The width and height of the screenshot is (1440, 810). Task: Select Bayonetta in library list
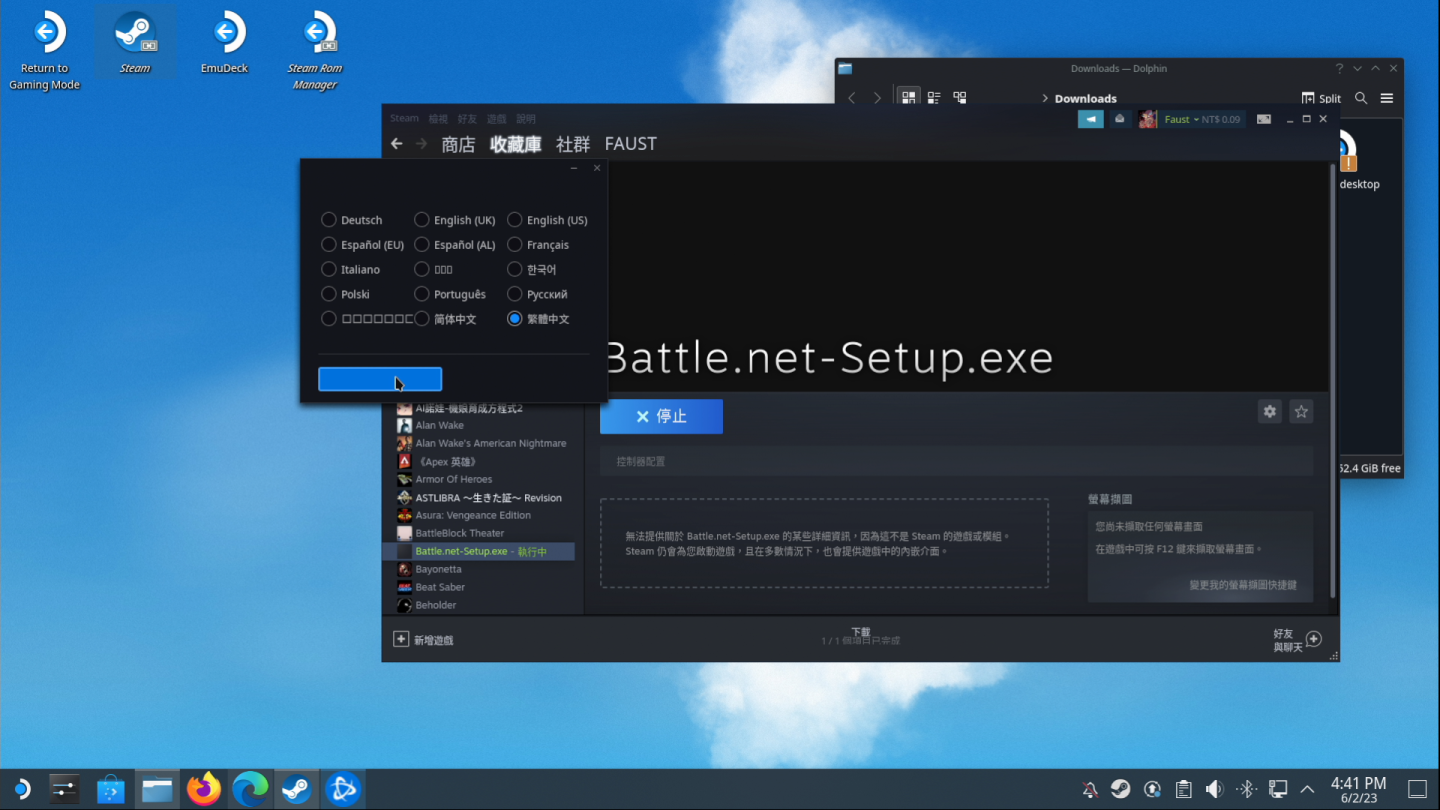tap(438, 569)
